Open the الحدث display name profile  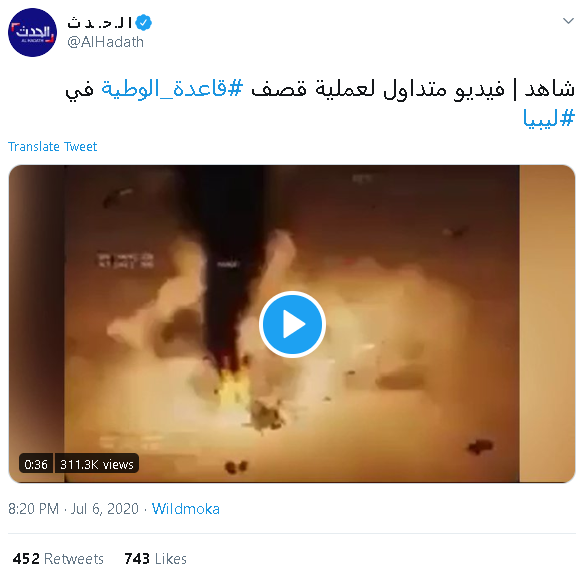100,22
